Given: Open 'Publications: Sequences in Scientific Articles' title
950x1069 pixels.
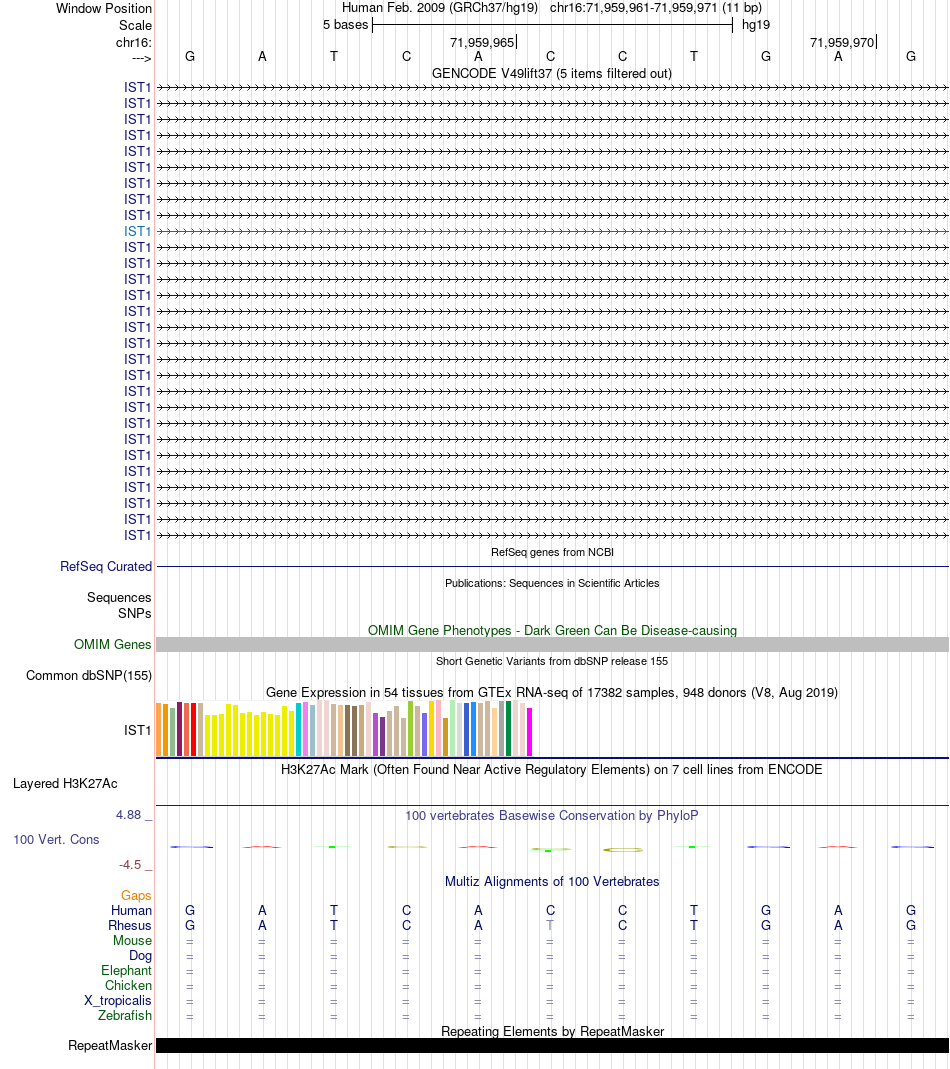Looking at the screenshot, I should (552, 583).
